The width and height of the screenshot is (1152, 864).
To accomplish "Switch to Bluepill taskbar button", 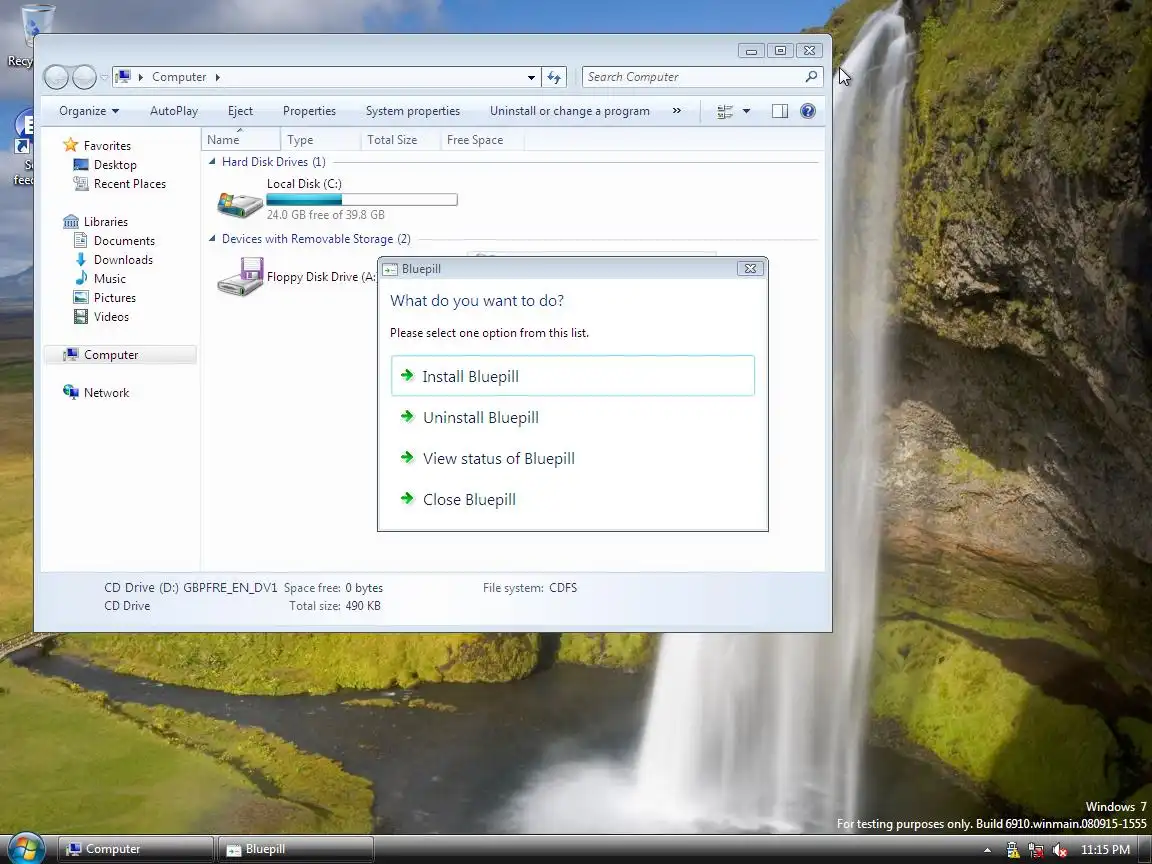I will point(296,849).
